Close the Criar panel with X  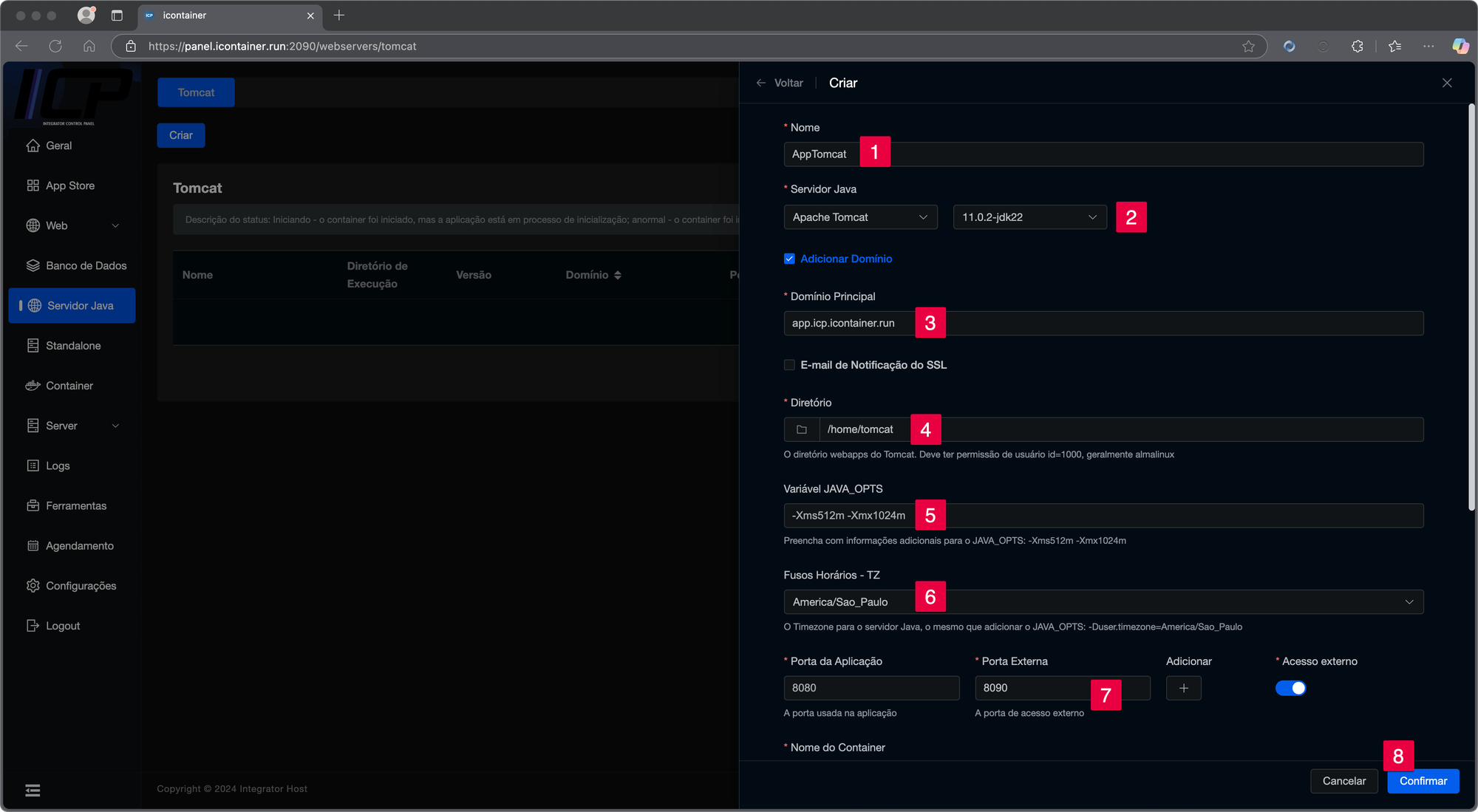pyautogui.click(x=1447, y=83)
